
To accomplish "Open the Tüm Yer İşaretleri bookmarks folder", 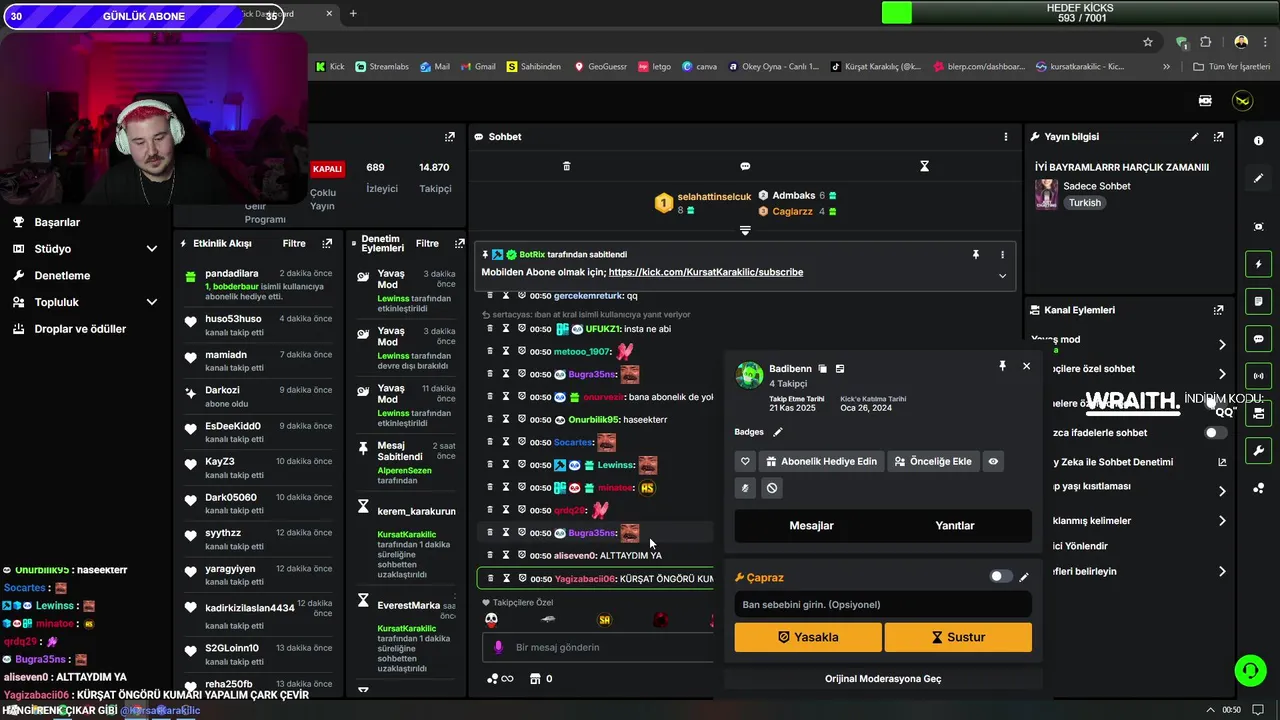I will [x=1231, y=67].
